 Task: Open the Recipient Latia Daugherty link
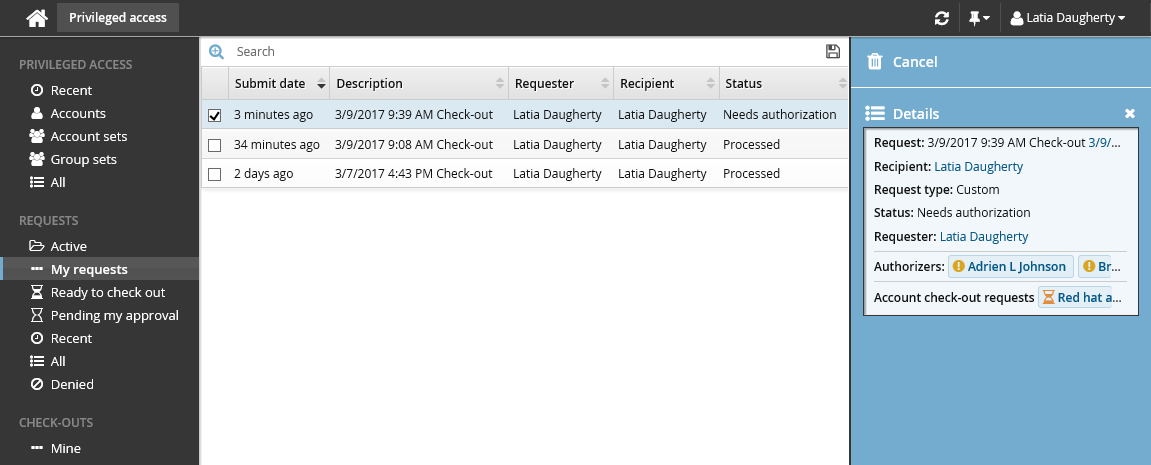[x=978, y=166]
